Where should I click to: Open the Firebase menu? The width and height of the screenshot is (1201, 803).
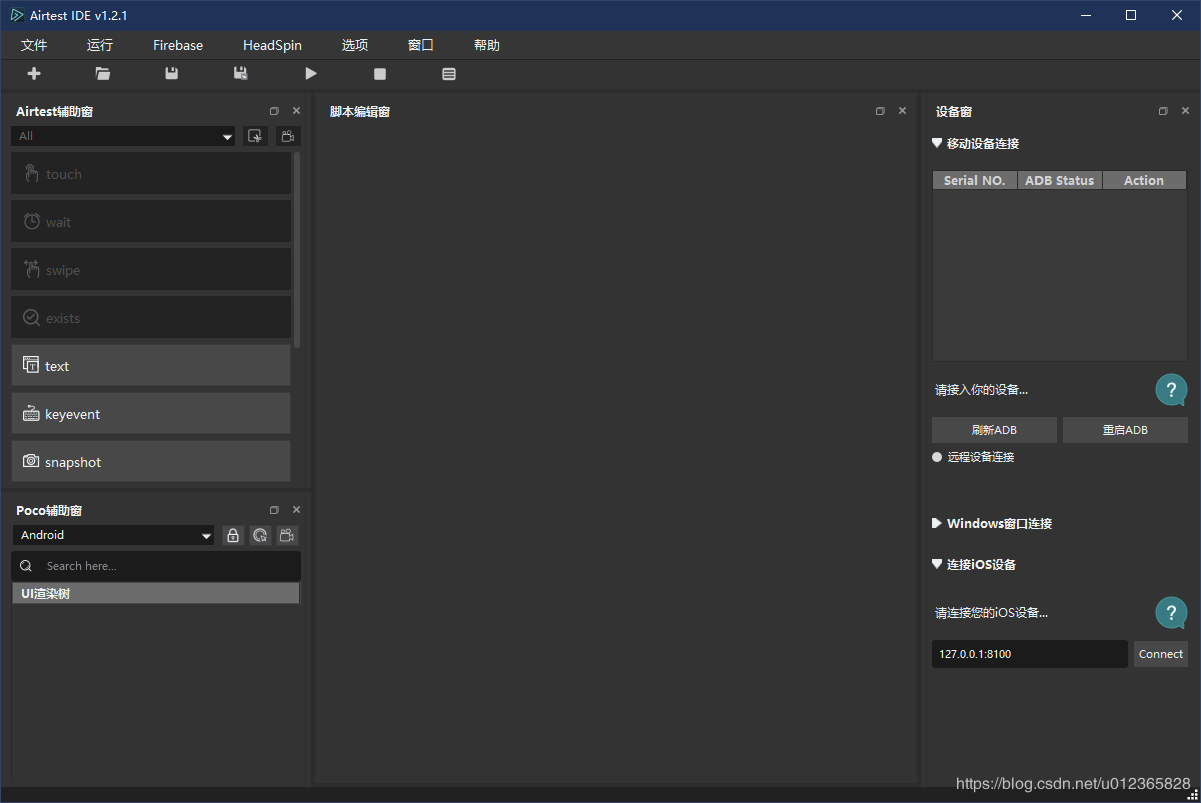point(178,45)
